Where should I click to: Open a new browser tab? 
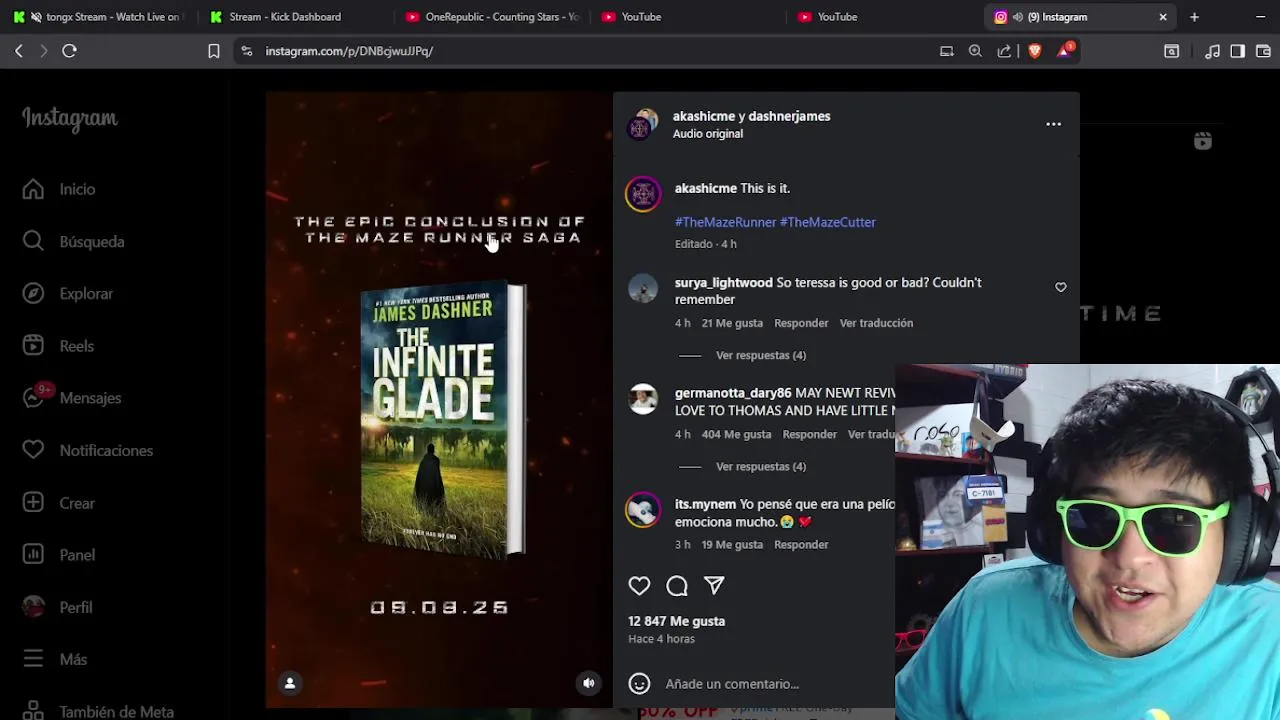point(1194,17)
